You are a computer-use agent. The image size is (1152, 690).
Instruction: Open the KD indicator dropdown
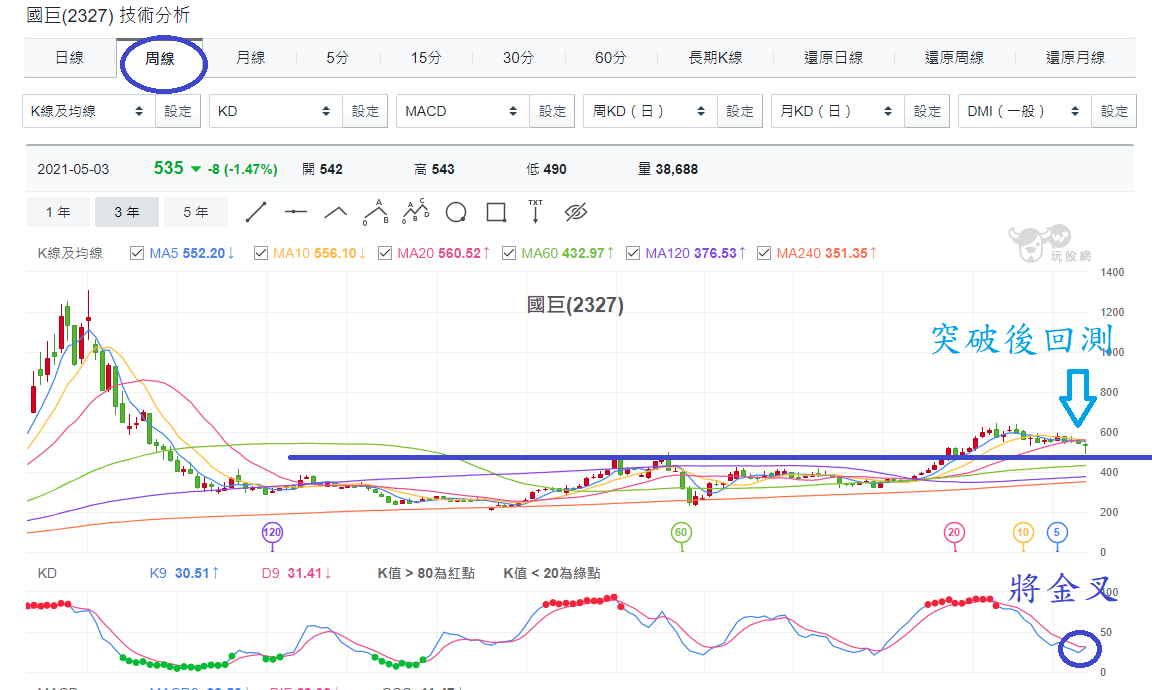pyautogui.click(x=276, y=111)
